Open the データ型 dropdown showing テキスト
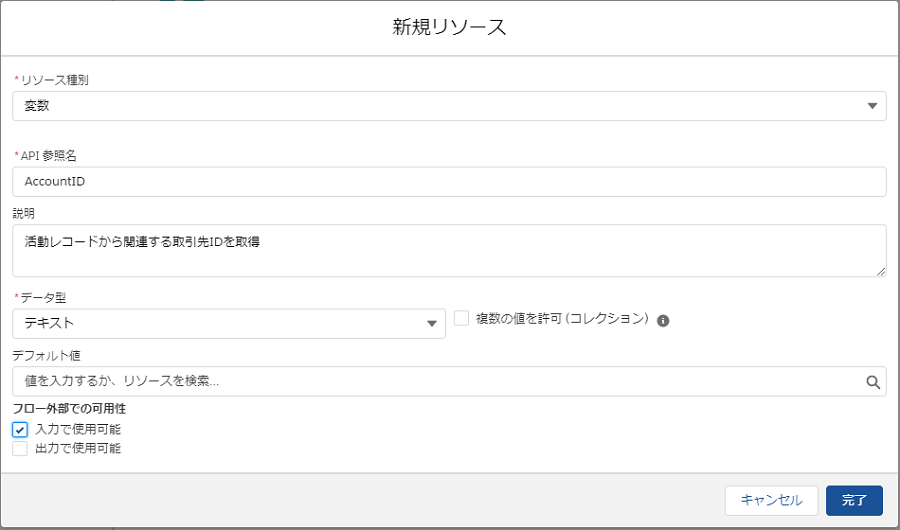This screenshot has width=900, height=530. (228, 323)
